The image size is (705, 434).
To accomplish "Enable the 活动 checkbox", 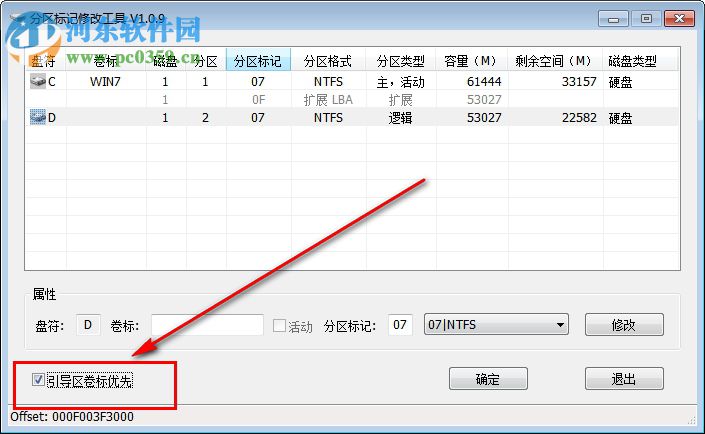I will (x=279, y=326).
